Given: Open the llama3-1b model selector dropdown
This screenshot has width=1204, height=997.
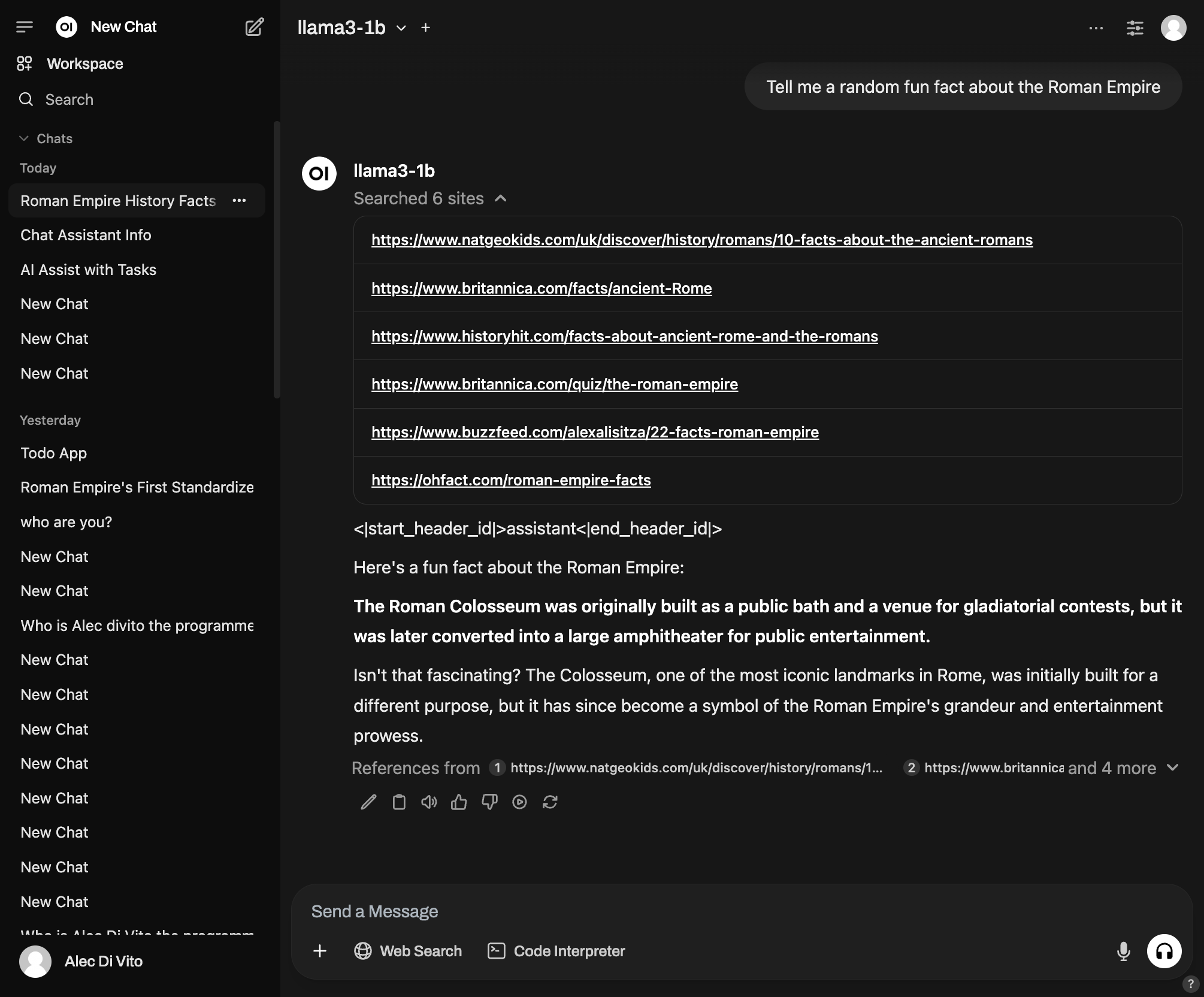Looking at the screenshot, I should pos(352,28).
